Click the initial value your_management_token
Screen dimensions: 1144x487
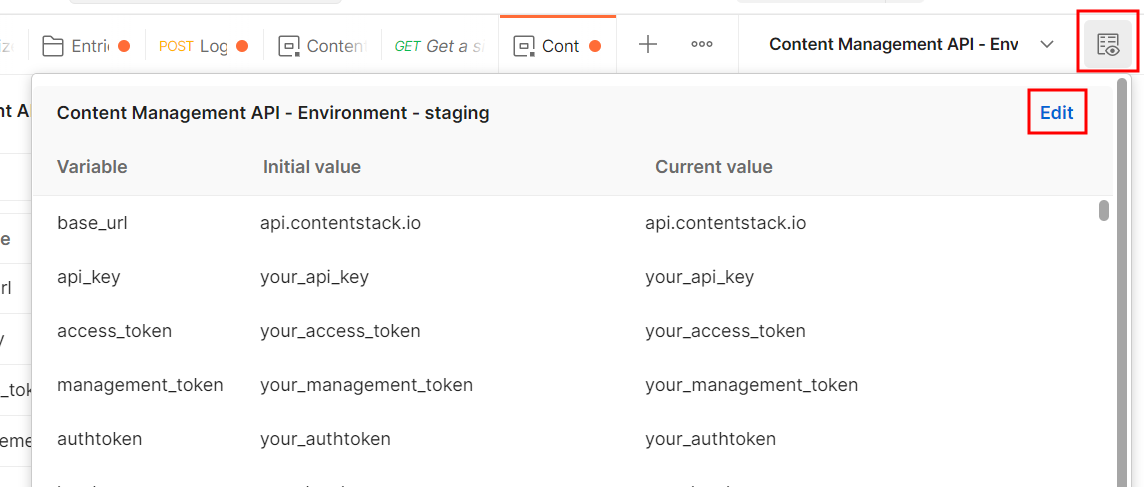(366, 384)
